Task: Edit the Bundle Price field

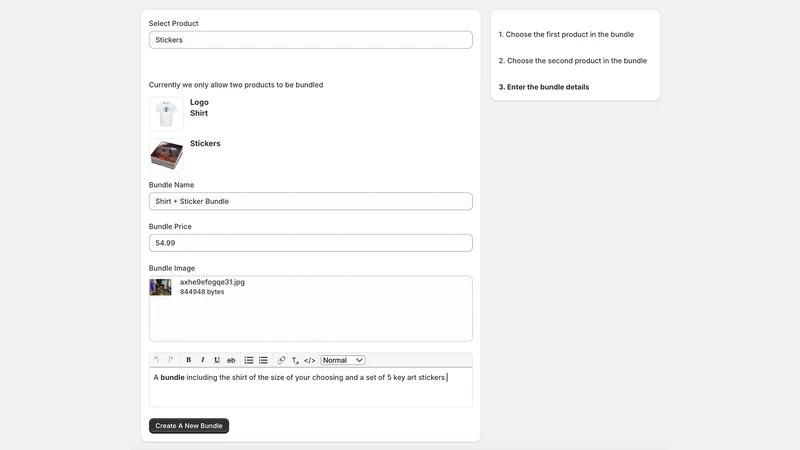Action: click(x=311, y=243)
